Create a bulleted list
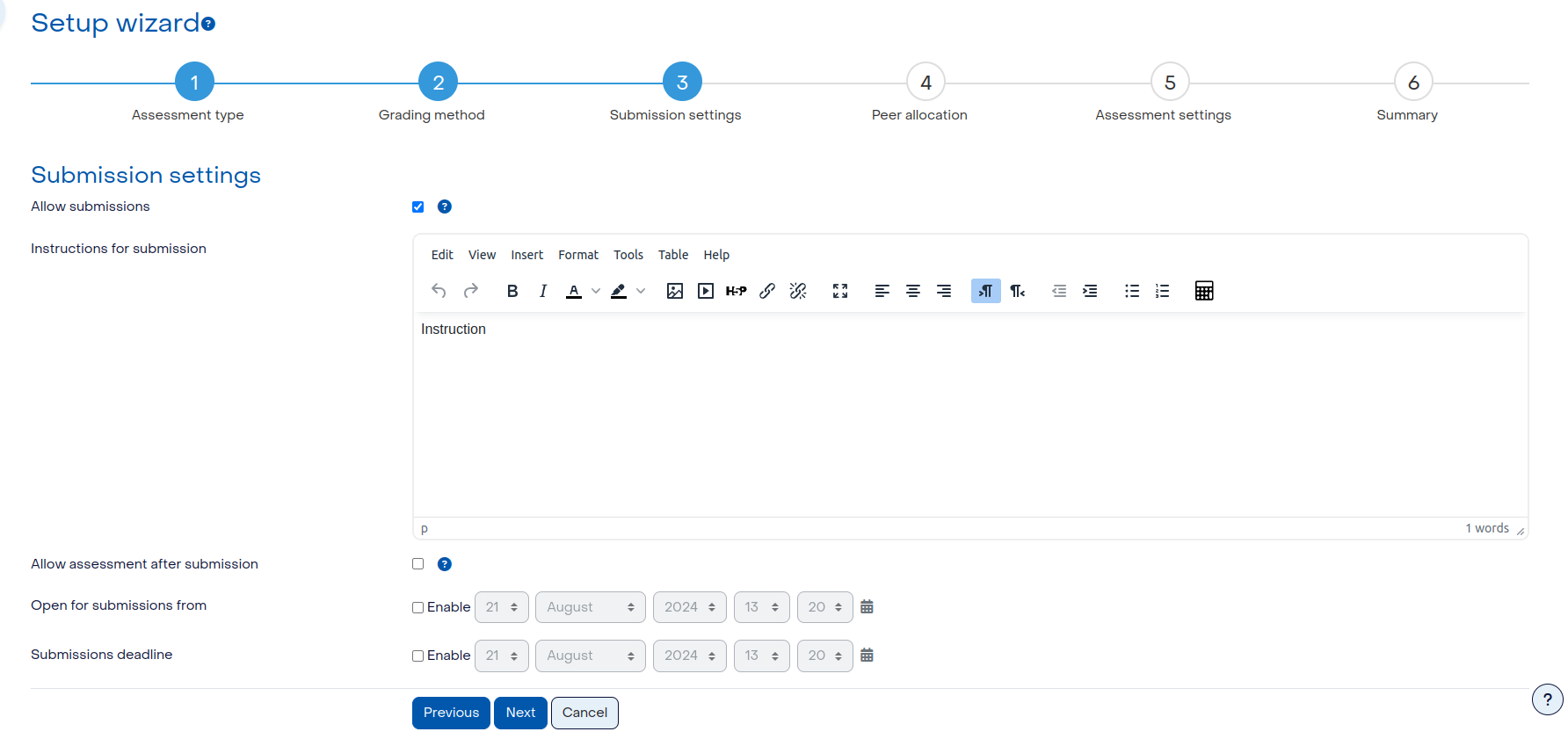 click(1132, 291)
